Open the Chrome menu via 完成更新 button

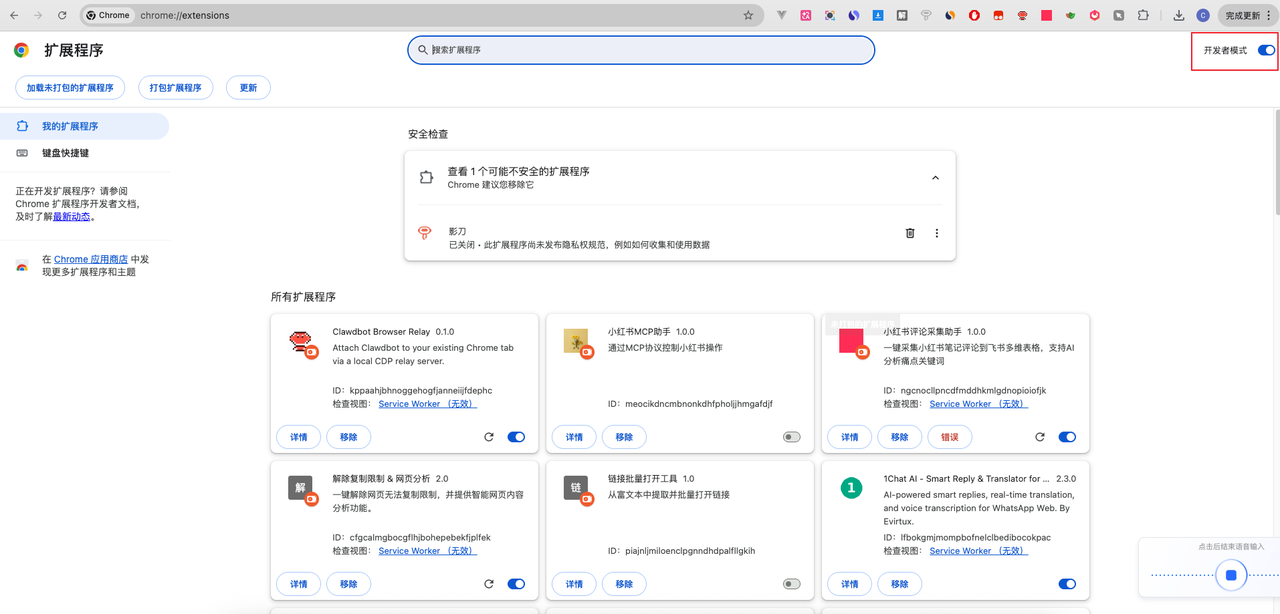coord(1247,15)
